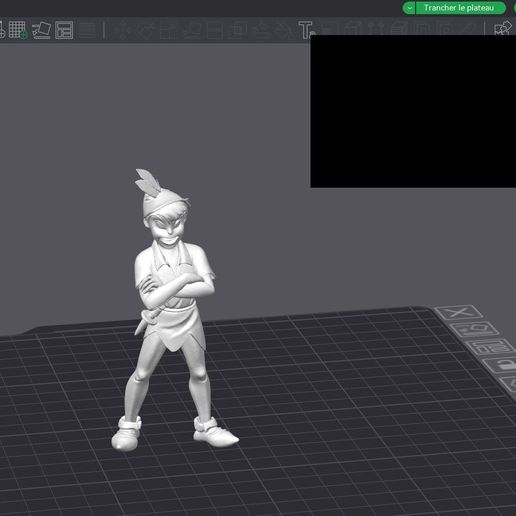Screen dimensions: 516x516
Task: Click the Trancher le plateau button
Action: [460, 8]
